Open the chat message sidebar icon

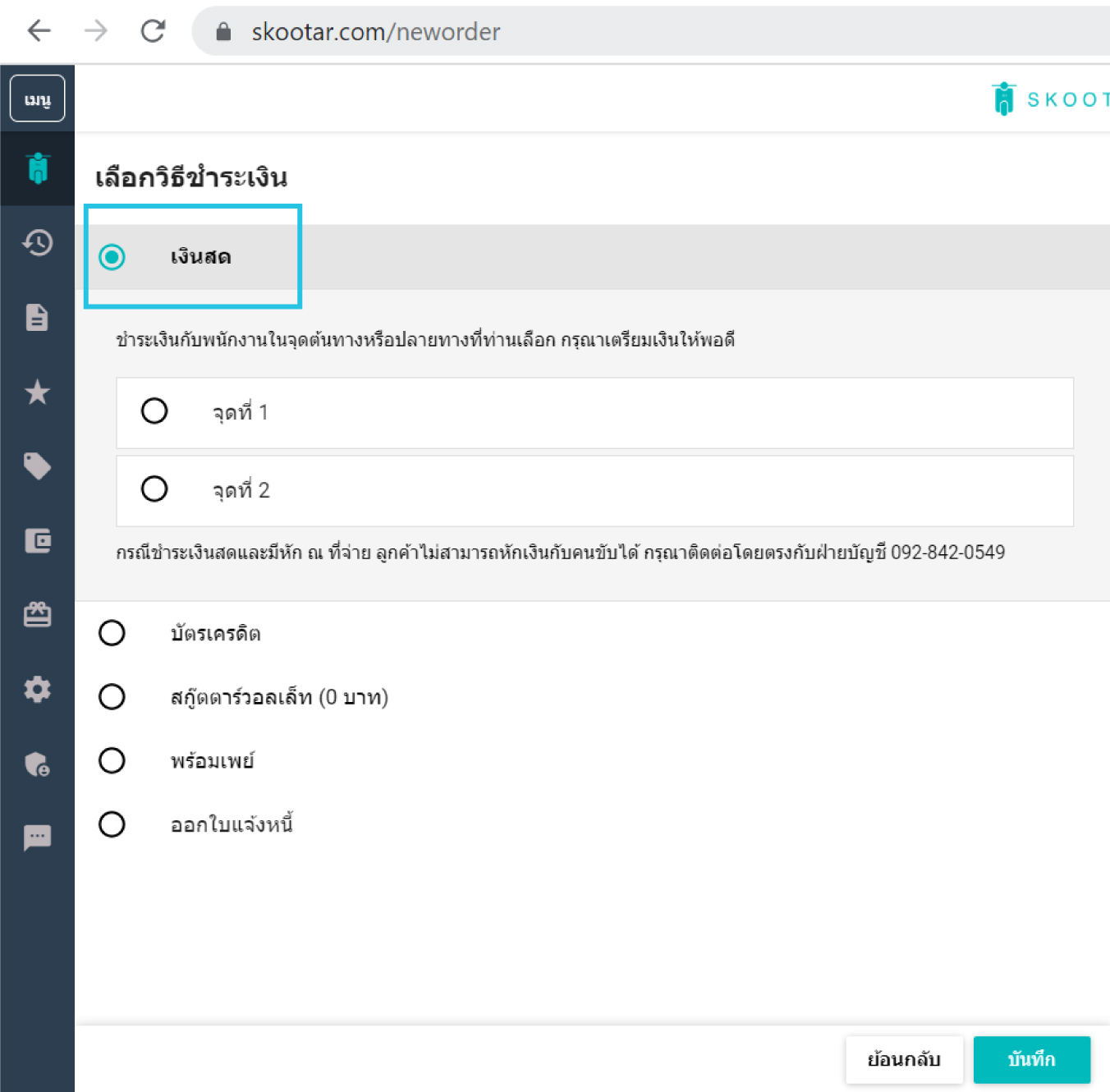[38, 837]
